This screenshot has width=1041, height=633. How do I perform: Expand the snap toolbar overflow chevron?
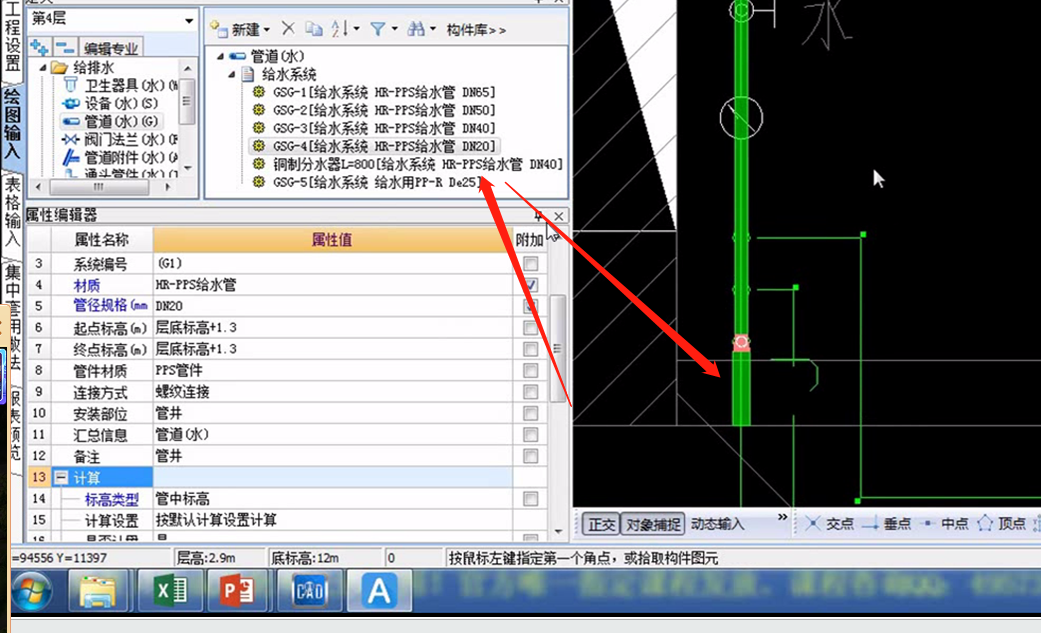point(782,517)
